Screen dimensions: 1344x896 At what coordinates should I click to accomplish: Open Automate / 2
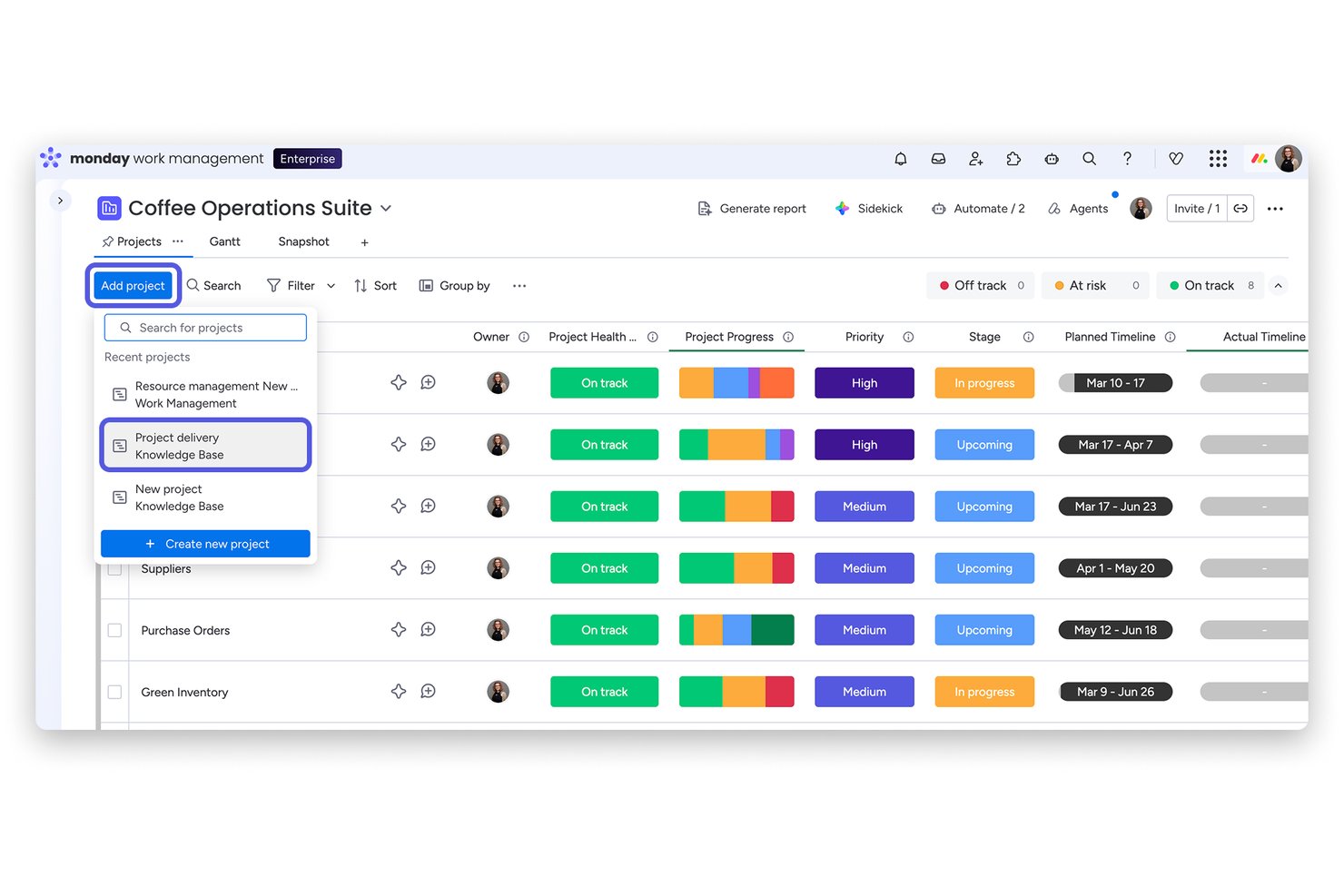[x=978, y=209]
